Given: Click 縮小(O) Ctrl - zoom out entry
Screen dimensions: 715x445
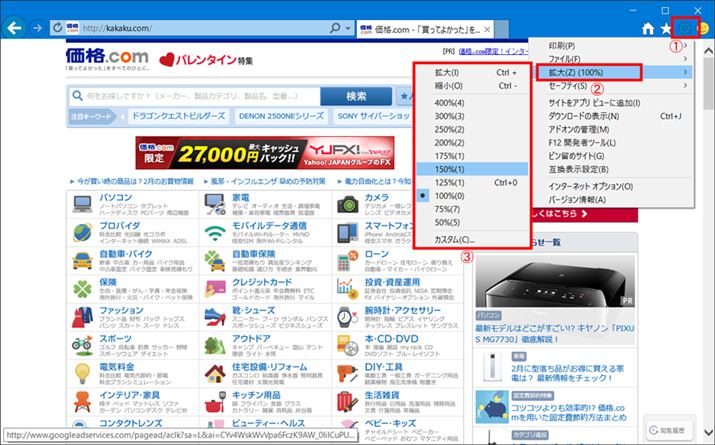Looking at the screenshot, I should click(x=472, y=86).
